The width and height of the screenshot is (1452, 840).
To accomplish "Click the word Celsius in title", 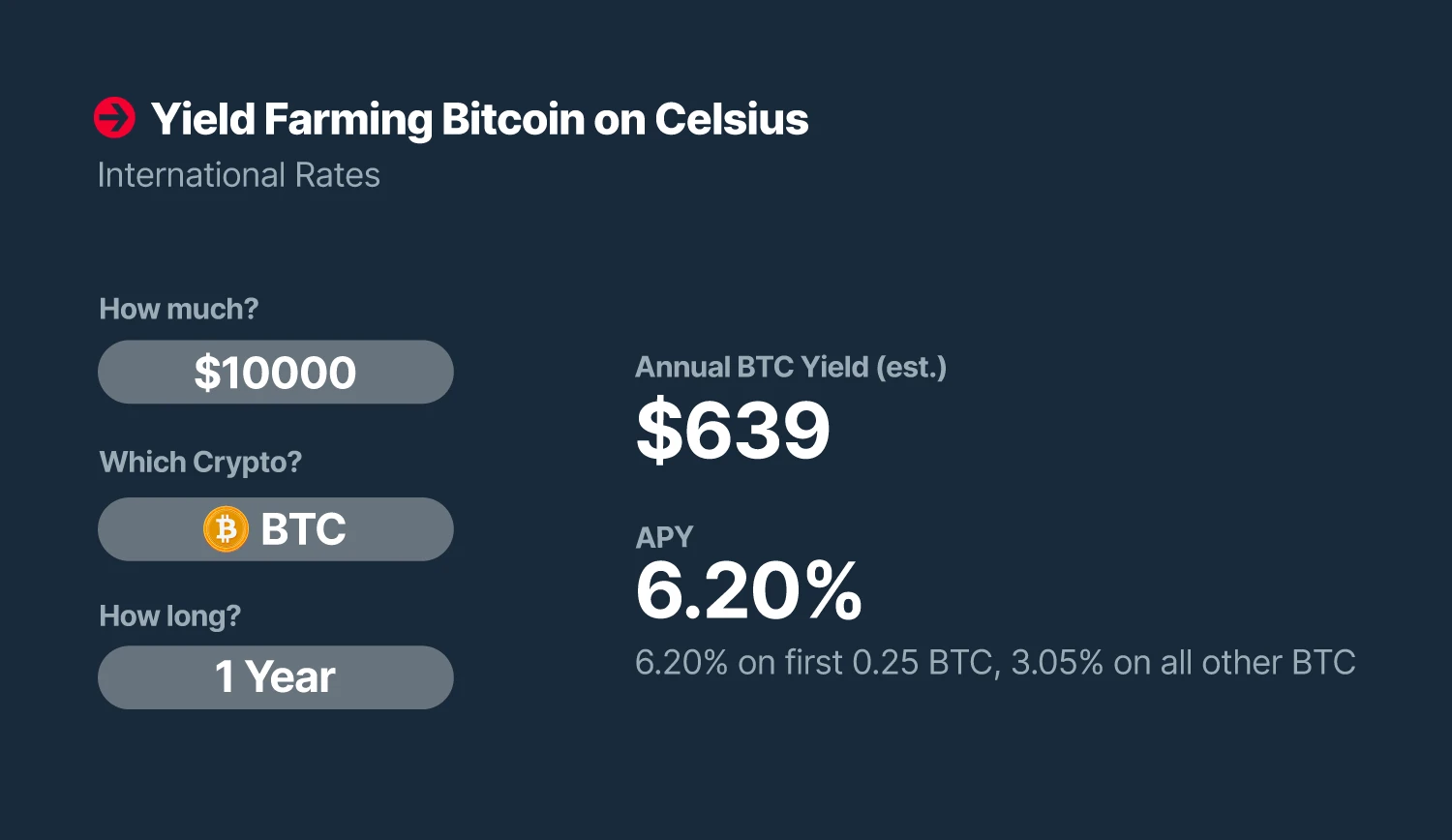I will pos(732,119).
